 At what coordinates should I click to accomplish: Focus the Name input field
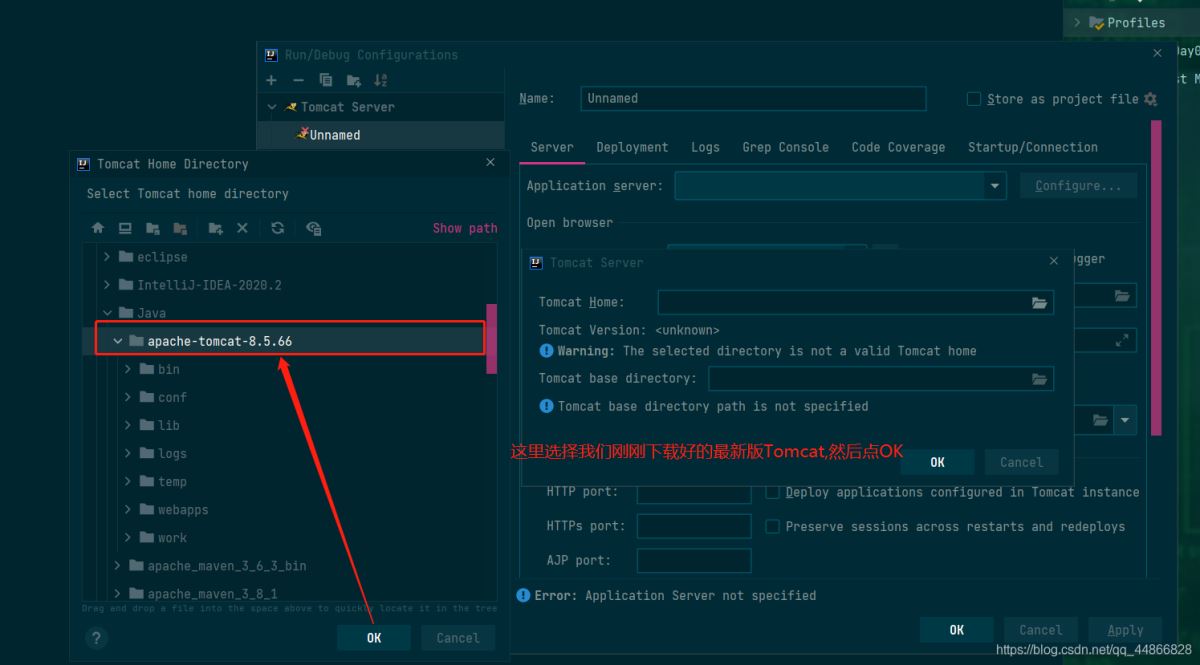753,99
